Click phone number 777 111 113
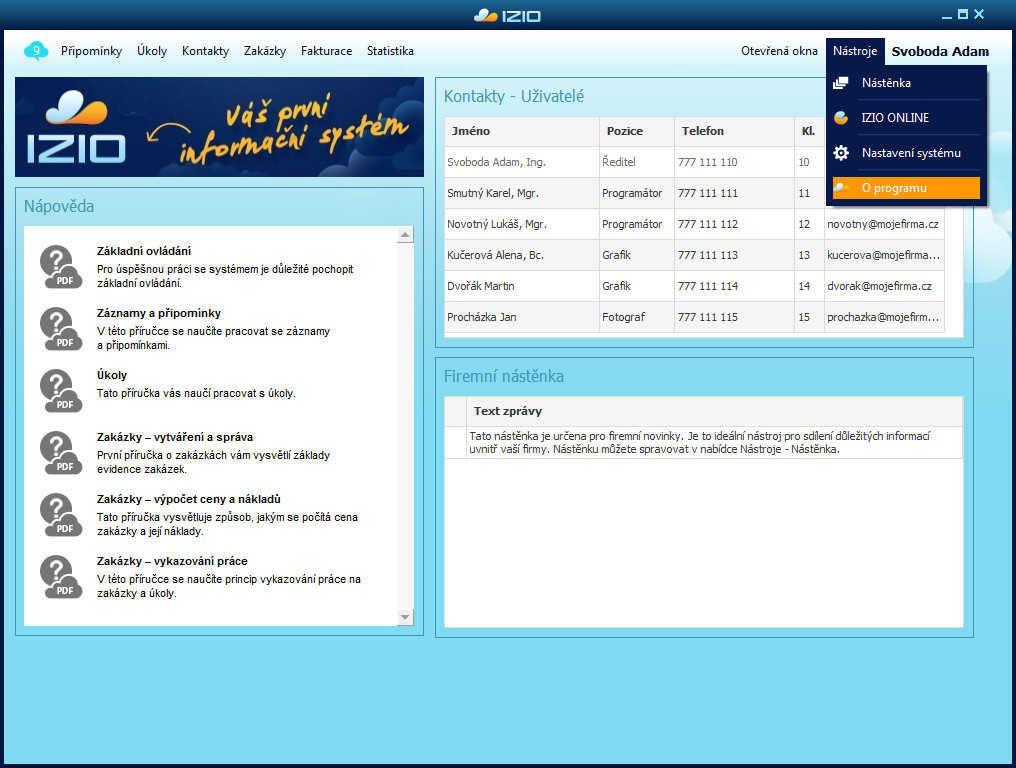The height and width of the screenshot is (768, 1016). [708, 255]
